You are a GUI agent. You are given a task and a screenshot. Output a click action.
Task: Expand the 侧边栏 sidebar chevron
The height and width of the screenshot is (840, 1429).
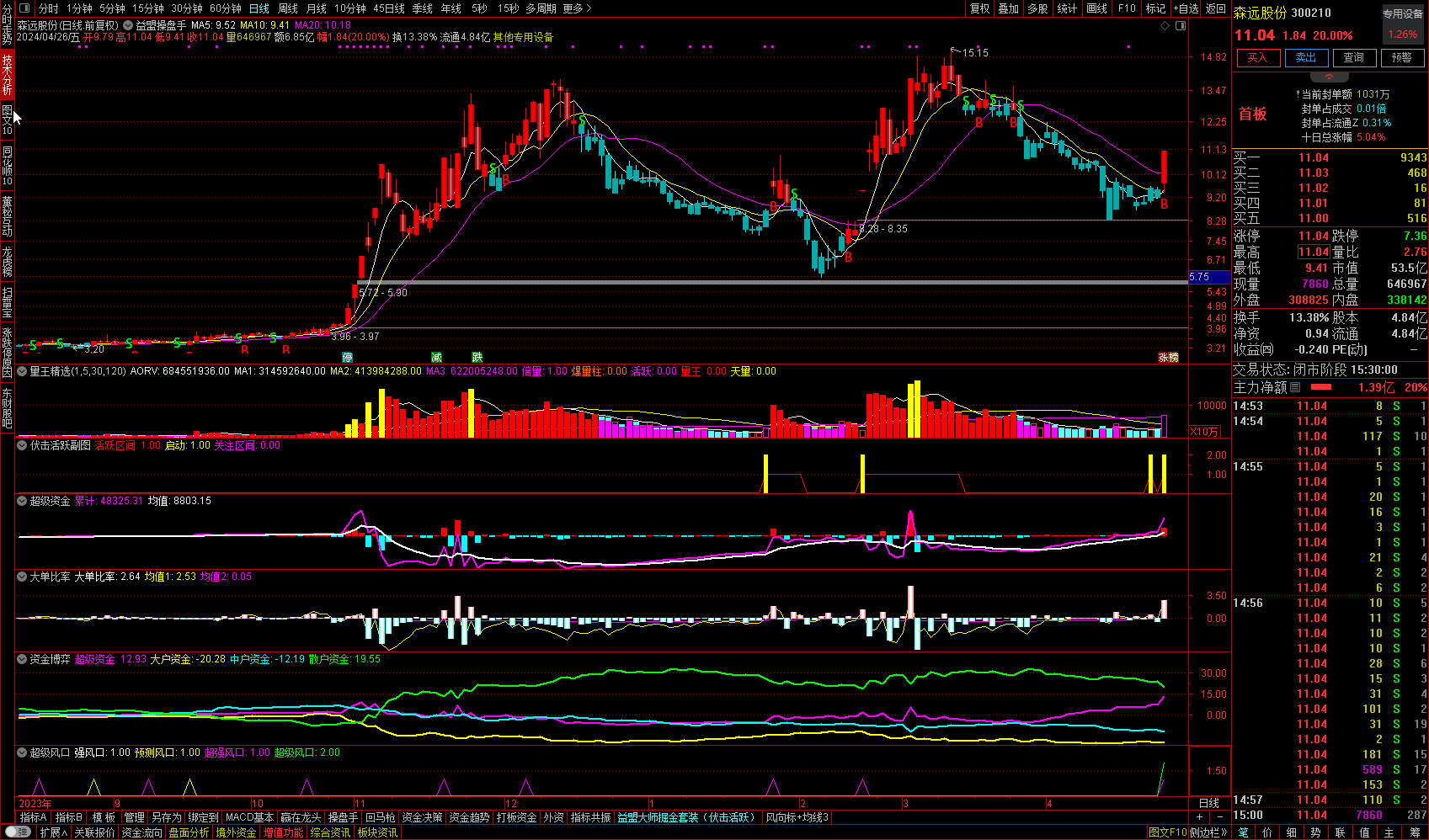point(1208,832)
